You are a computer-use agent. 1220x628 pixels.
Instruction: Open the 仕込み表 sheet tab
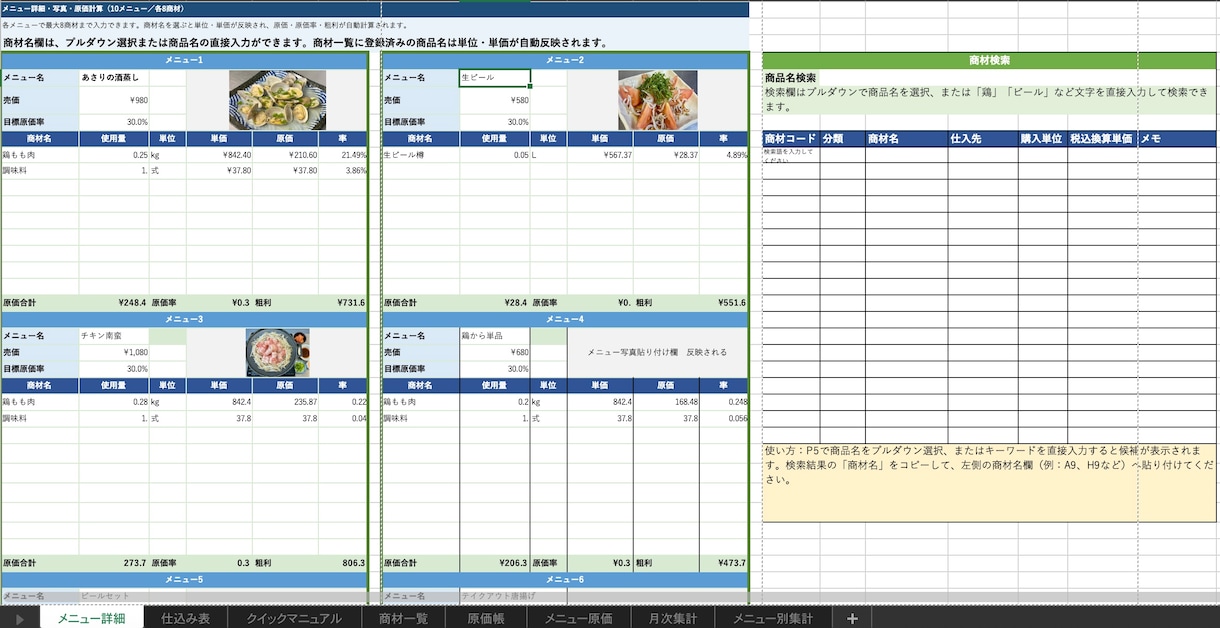pyautogui.click(x=186, y=619)
